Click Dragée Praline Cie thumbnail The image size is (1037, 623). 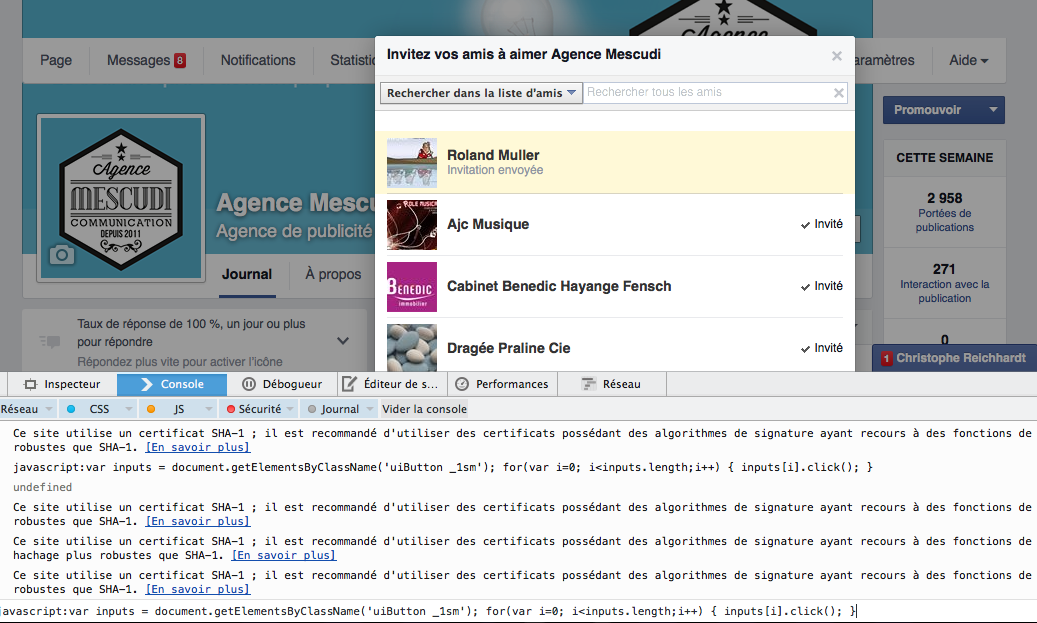(x=412, y=347)
